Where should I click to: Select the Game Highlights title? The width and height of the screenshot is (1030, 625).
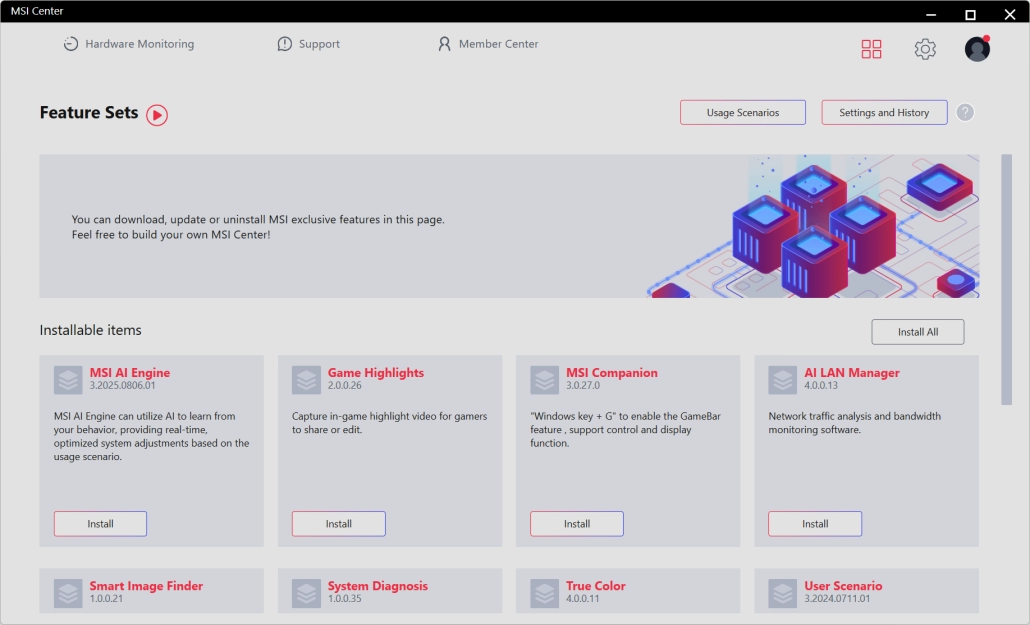click(376, 373)
